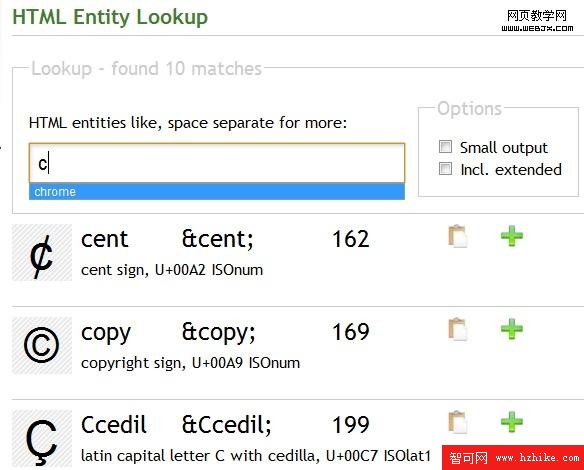Click the C cedilla symbol preview
Viewport: 584px width, 470px height.
coord(42,438)
